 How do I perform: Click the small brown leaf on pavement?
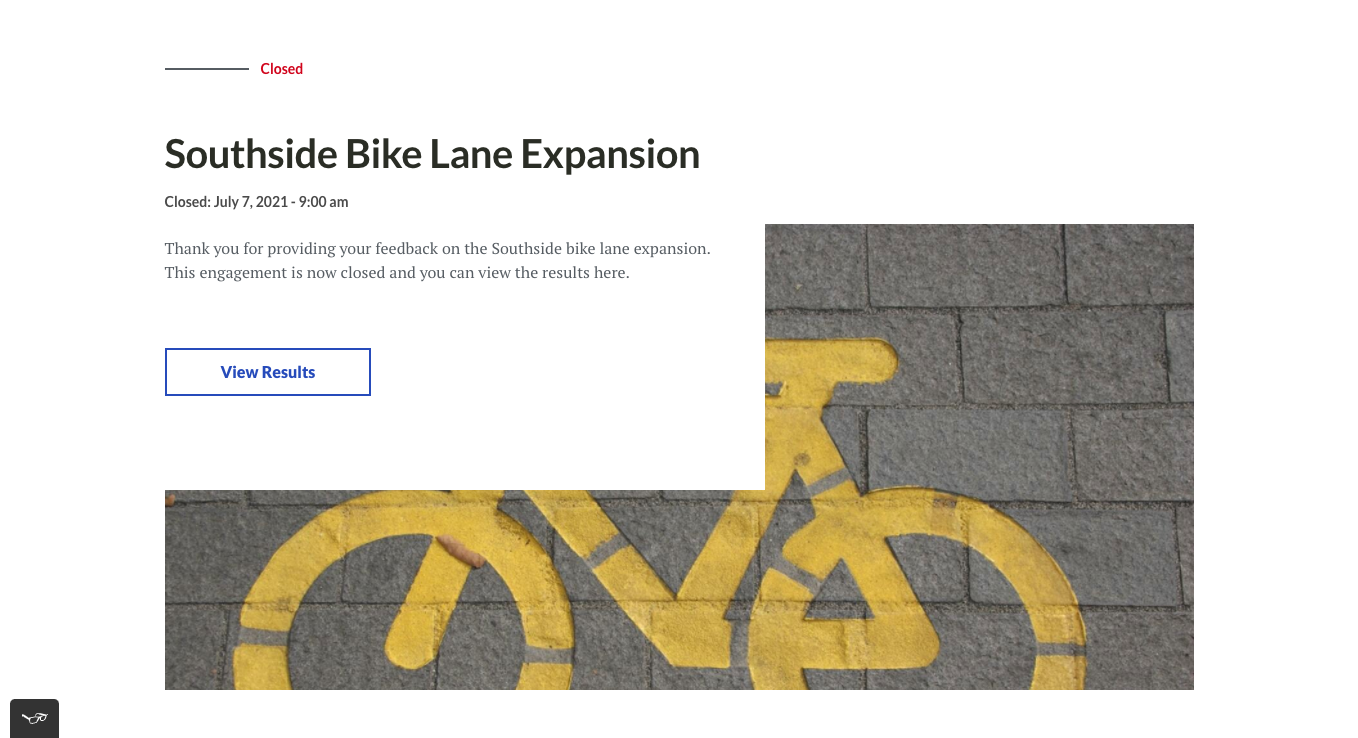tap(461, 550)
